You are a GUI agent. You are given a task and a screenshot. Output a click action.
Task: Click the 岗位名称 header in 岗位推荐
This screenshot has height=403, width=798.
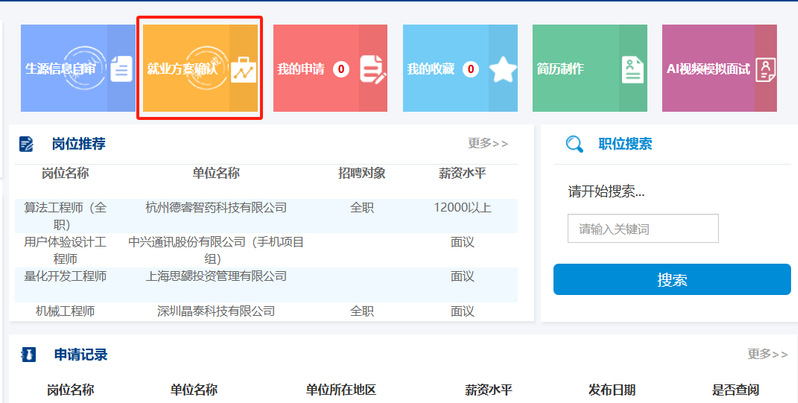point(65,174)
